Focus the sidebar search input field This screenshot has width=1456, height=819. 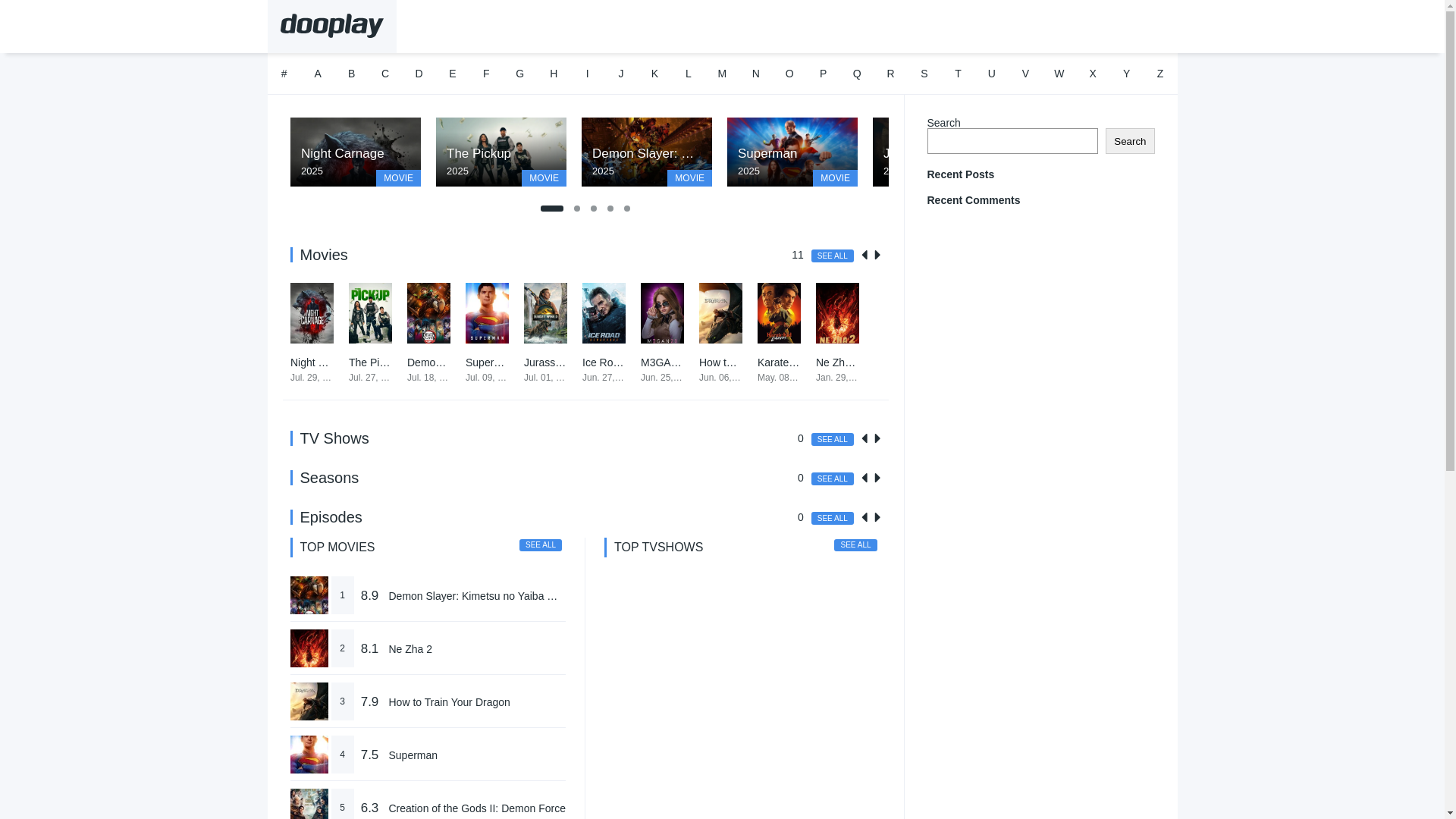(x=1012, y=141)
